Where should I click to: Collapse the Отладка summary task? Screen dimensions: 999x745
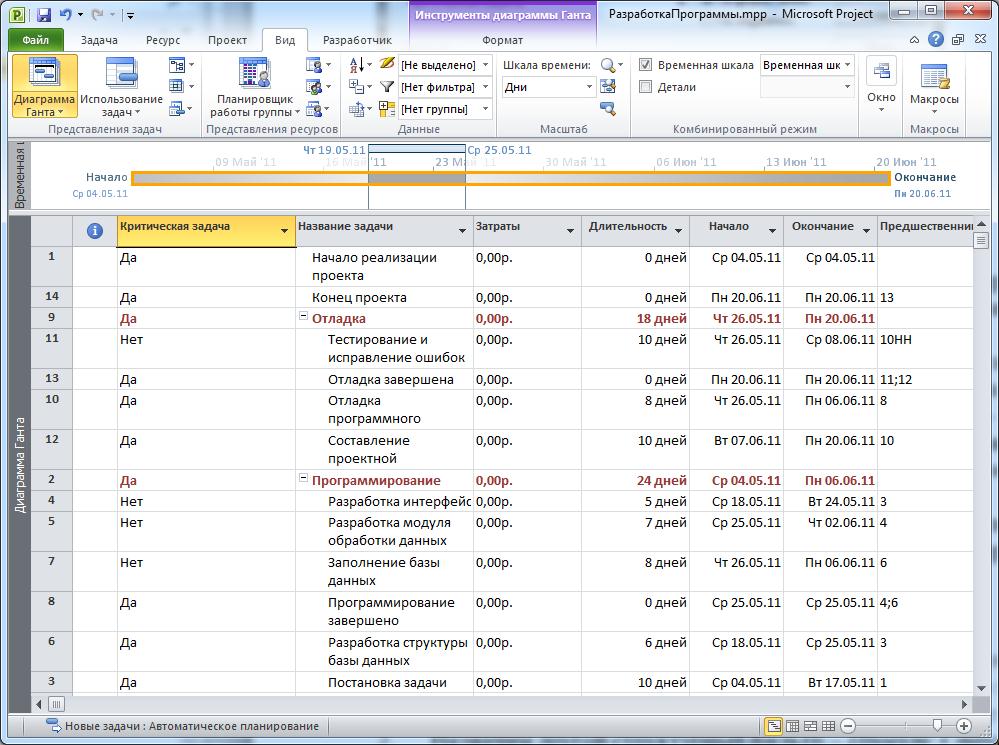tap(304, 317)
